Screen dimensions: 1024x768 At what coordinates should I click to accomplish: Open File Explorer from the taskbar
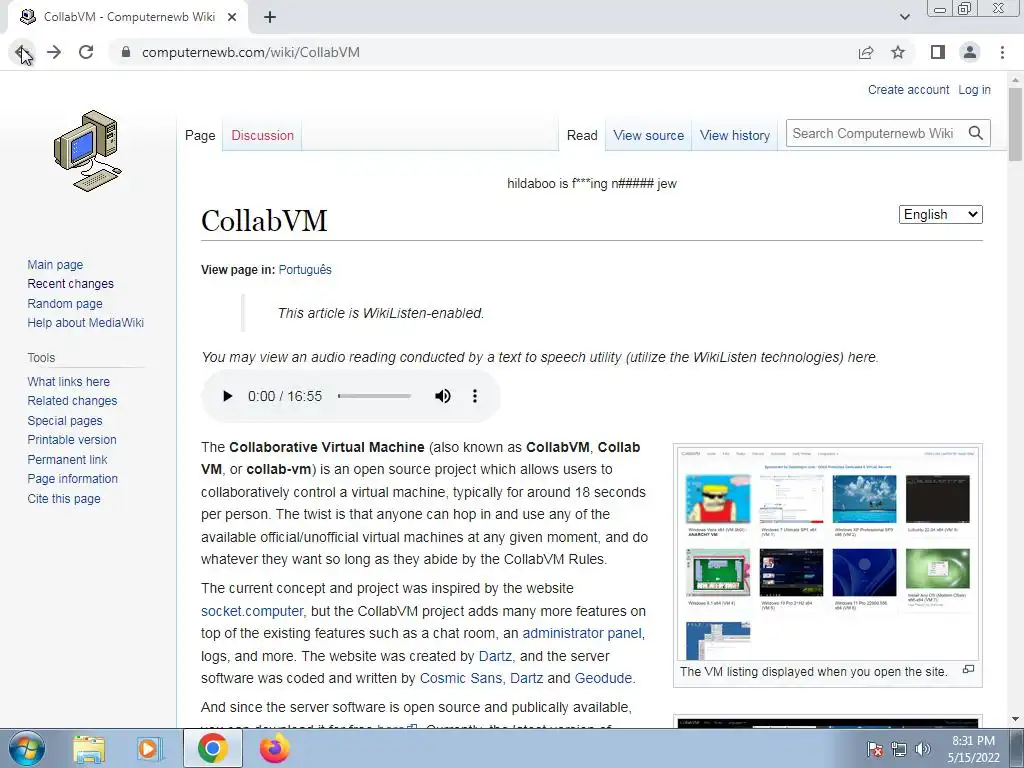click(x=89, y=748)
